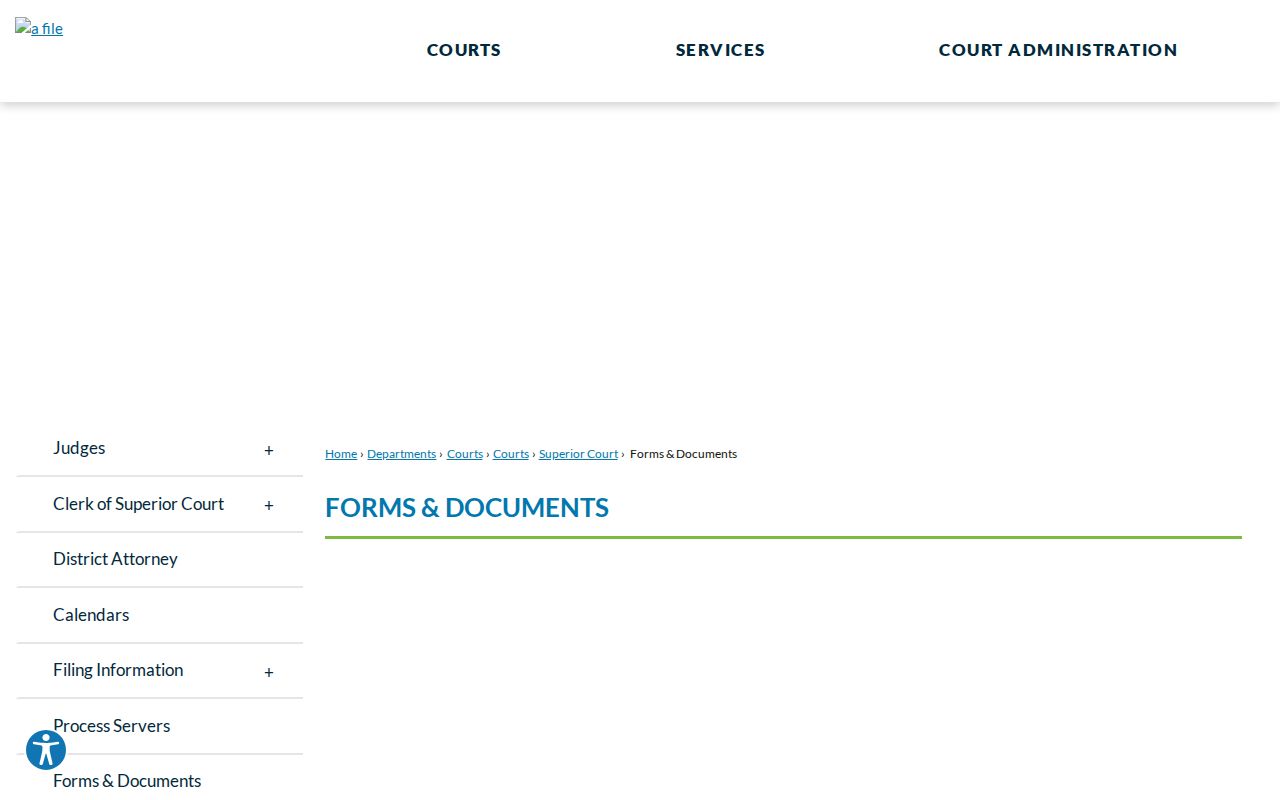1280x800 pixels.
Task: Click the Forms & Documents page heading
Action: tap(467, 508)
